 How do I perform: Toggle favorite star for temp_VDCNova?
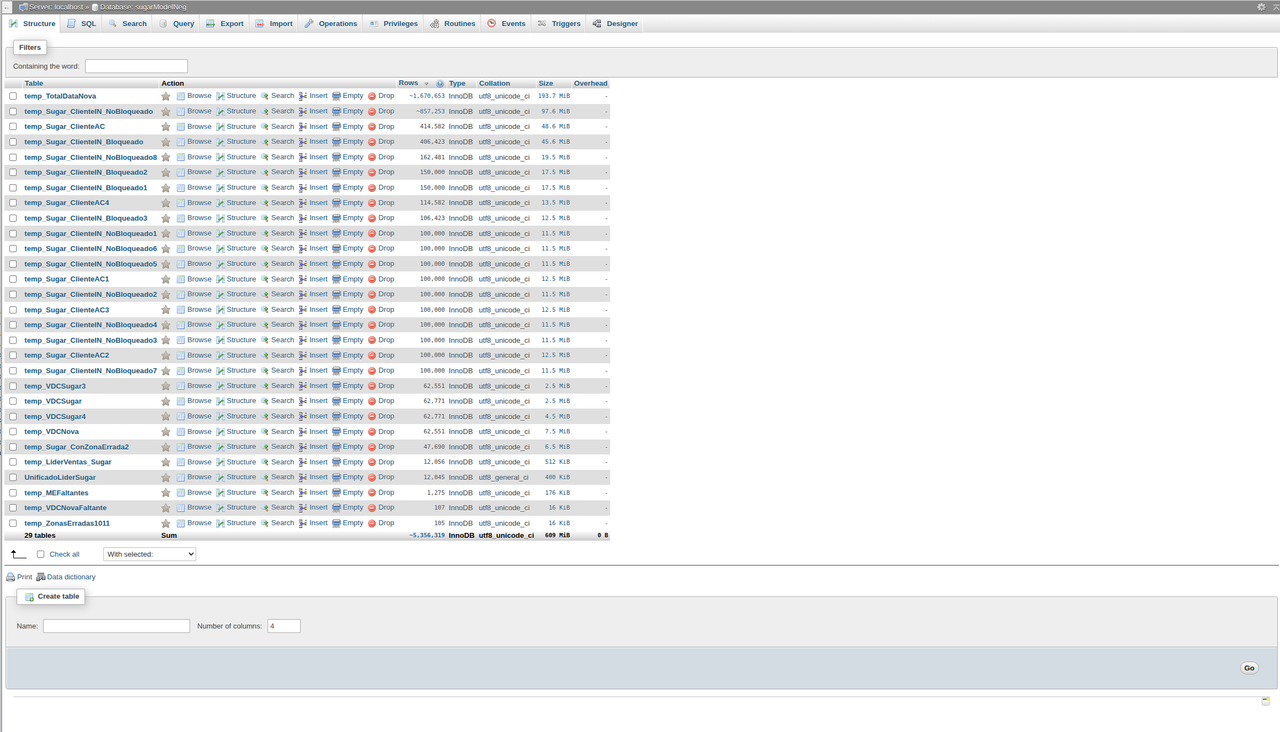click(x=165, y=431)
